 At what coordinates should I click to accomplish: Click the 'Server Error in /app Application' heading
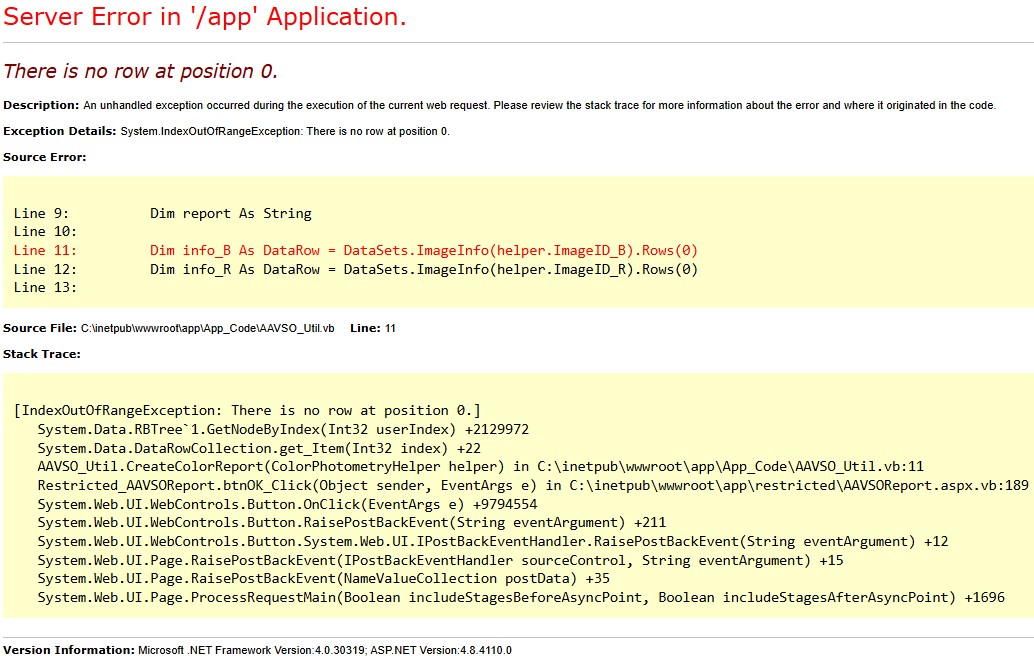pyautogui.click(x=205, y=17)
